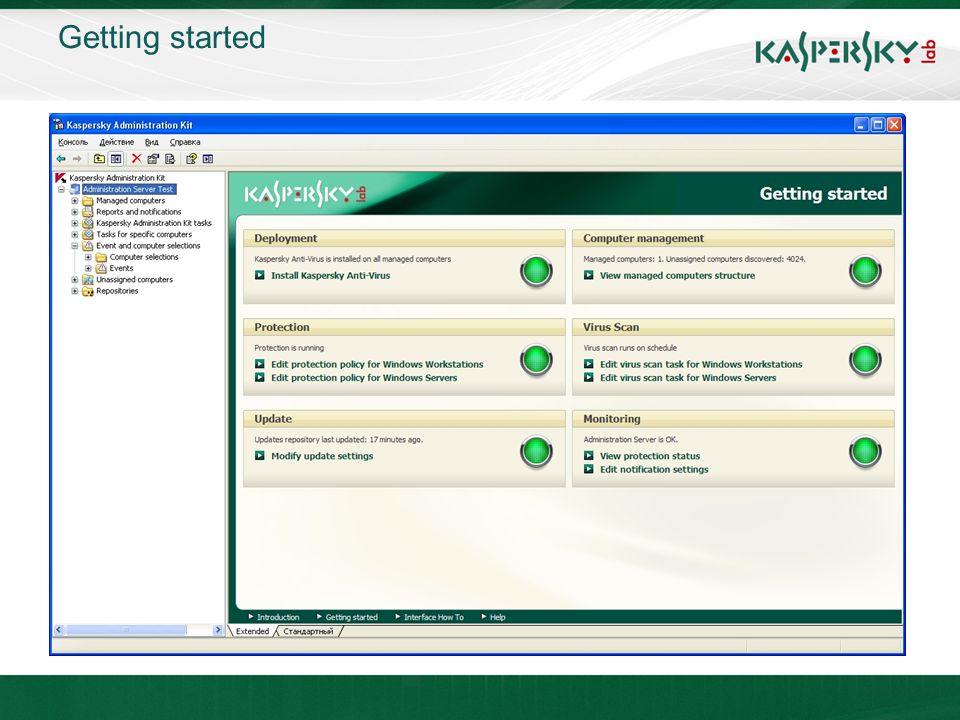The width and height of the screenshot is (960, 720).
Task: Toggle the show/hide console tree icon
Action: pyautogui.click(x=116, y=159)
